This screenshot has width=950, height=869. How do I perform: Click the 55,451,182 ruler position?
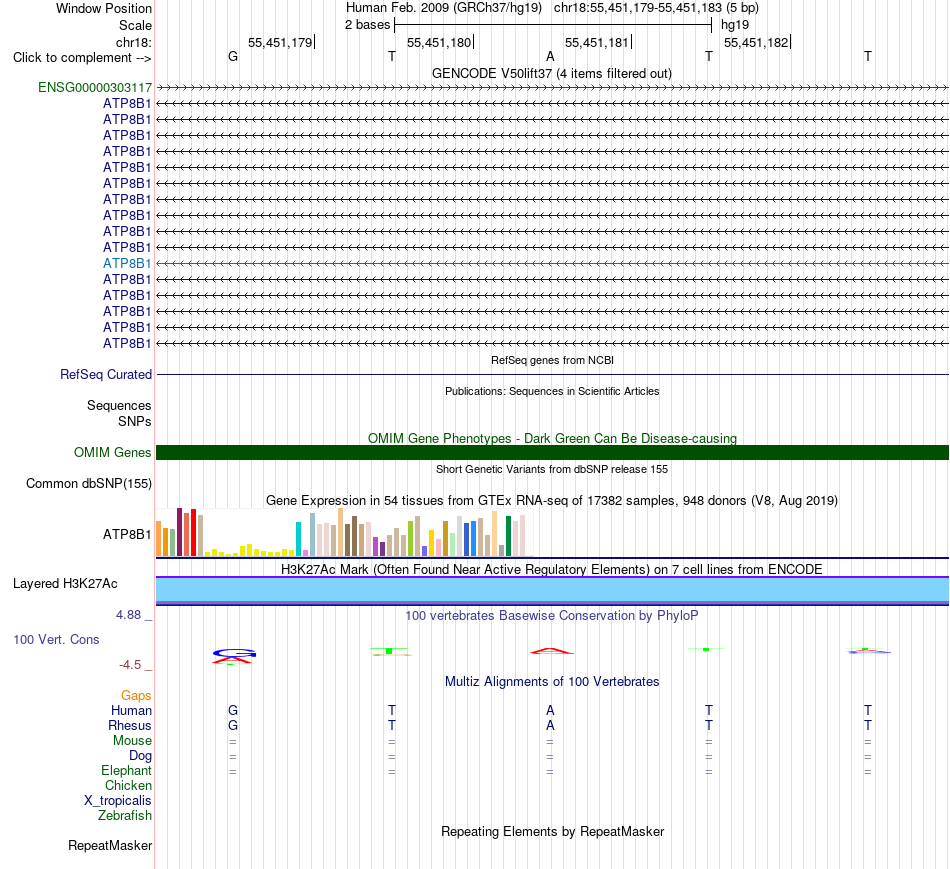coord(756,42)
